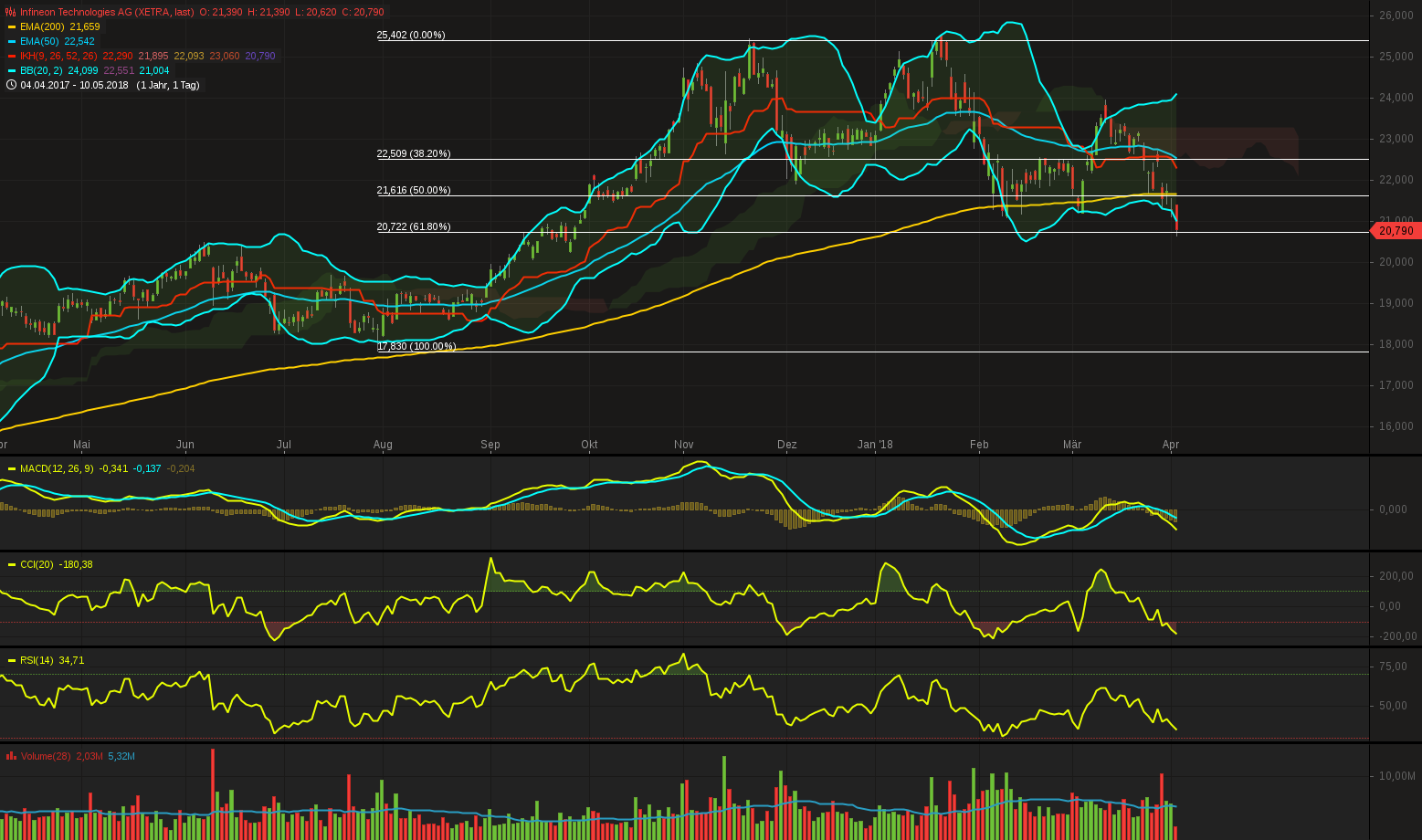Open the CCI(20) indicator label
Image resolution: width=1422 pixels, height=840 pixels.
point(37,564)
